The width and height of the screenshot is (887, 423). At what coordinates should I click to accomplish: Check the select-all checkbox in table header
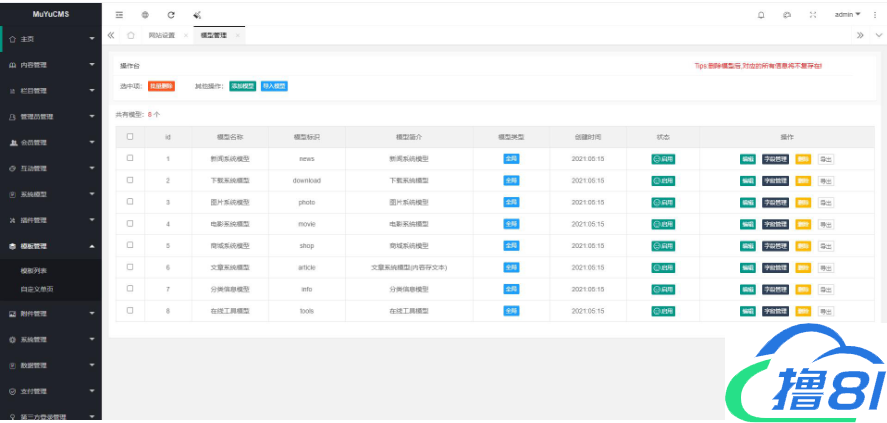(x=129, y=136)
